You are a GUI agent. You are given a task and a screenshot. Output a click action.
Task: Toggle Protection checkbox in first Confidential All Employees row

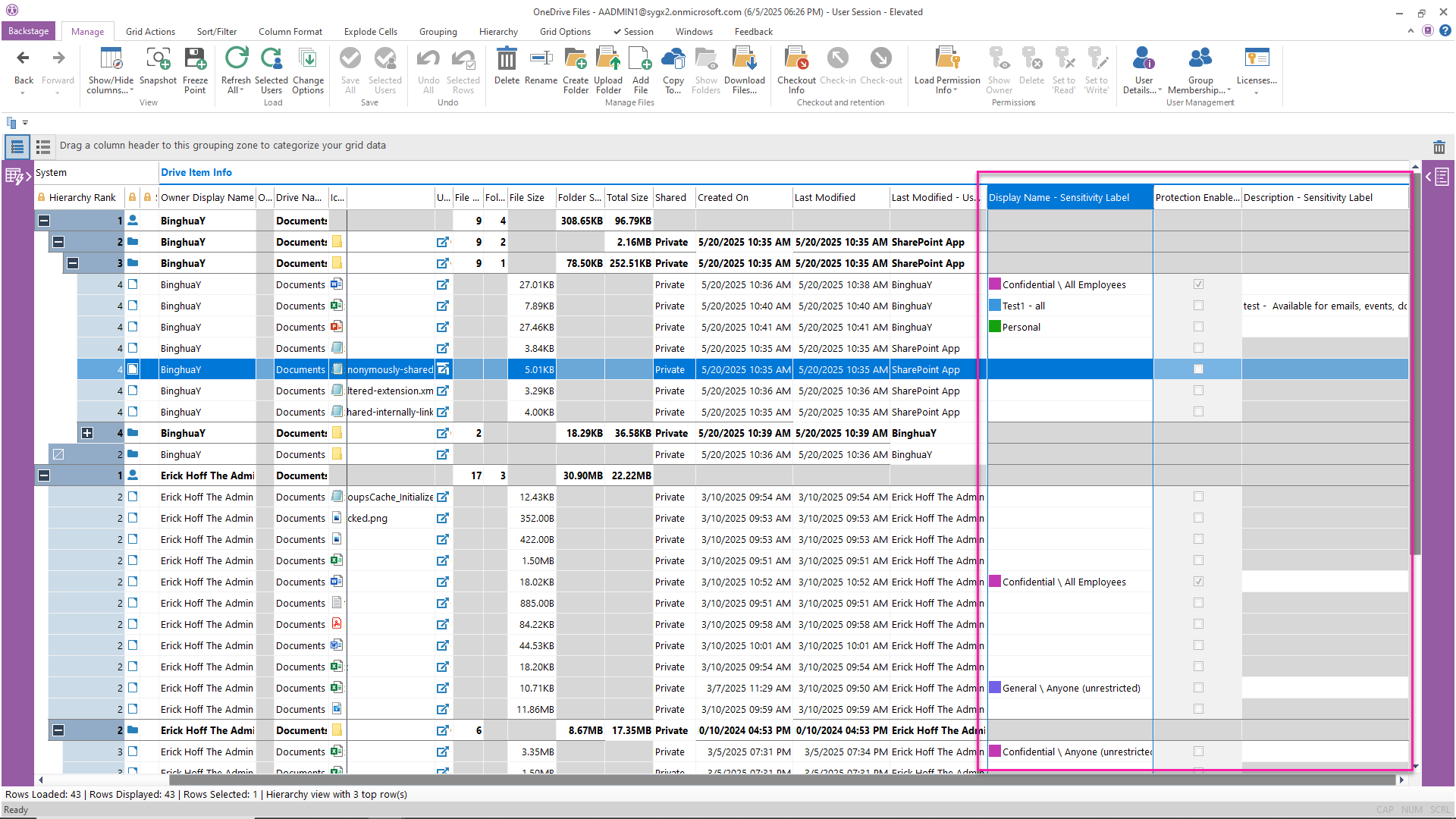pos(1198,284)
